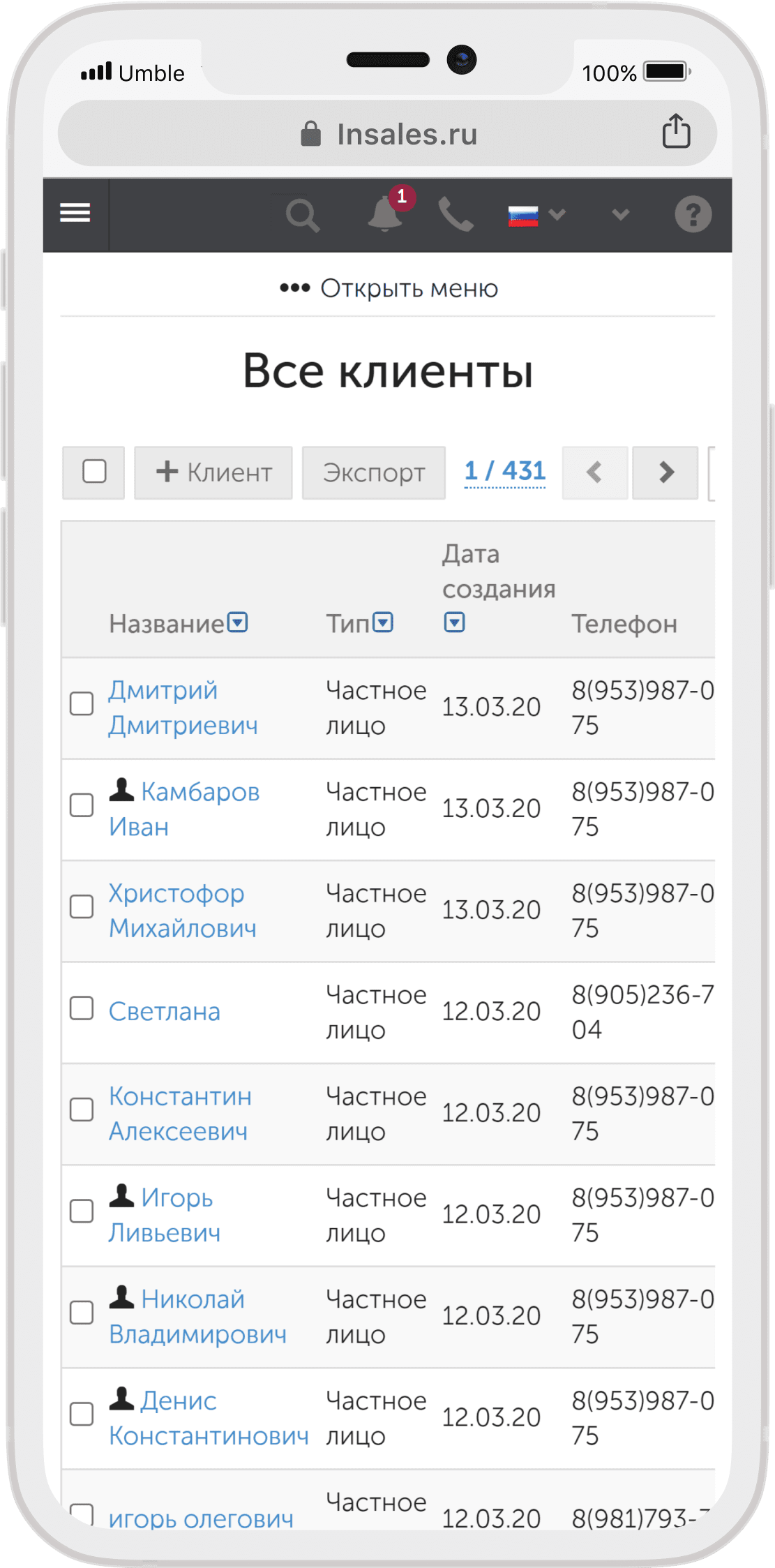Open the Russian flag language dropdown
The width and height of the screenshot is (775, 1568).
(x=536, y=216)
